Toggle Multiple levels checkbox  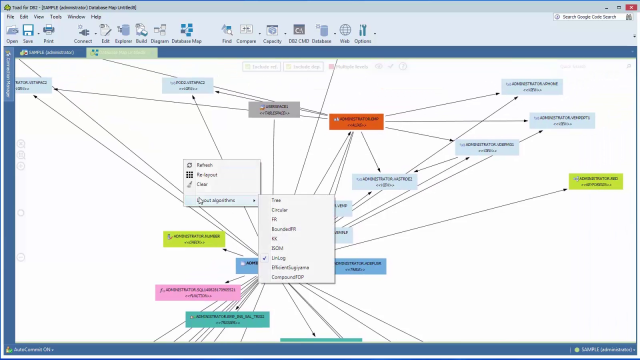331,67
